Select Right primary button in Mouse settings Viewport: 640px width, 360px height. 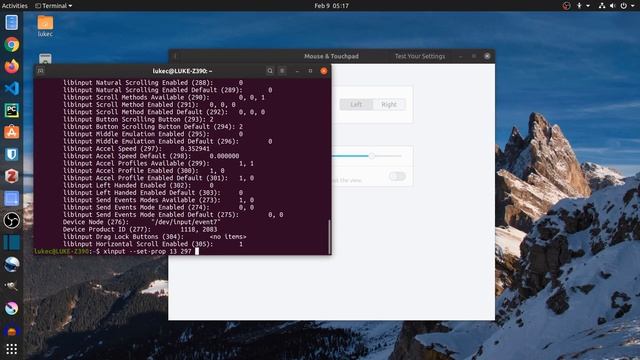389,104
